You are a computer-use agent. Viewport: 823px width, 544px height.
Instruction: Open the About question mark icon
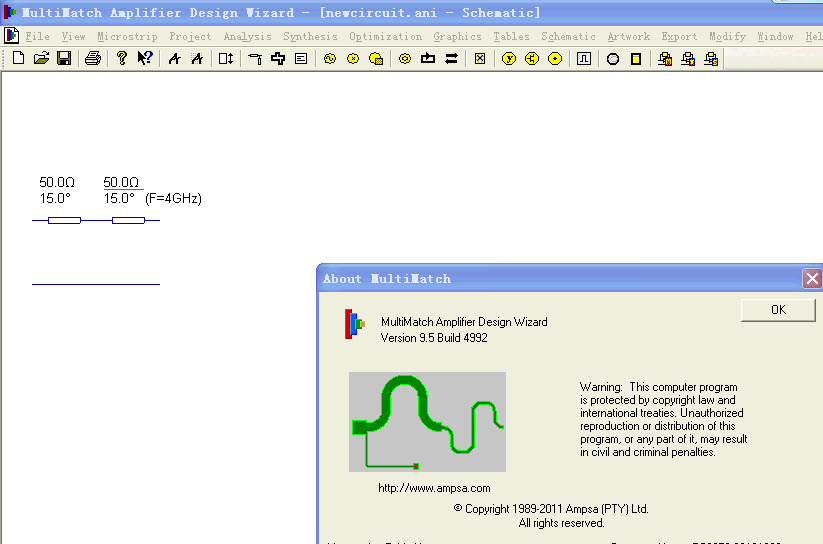[x=122, y=58]
